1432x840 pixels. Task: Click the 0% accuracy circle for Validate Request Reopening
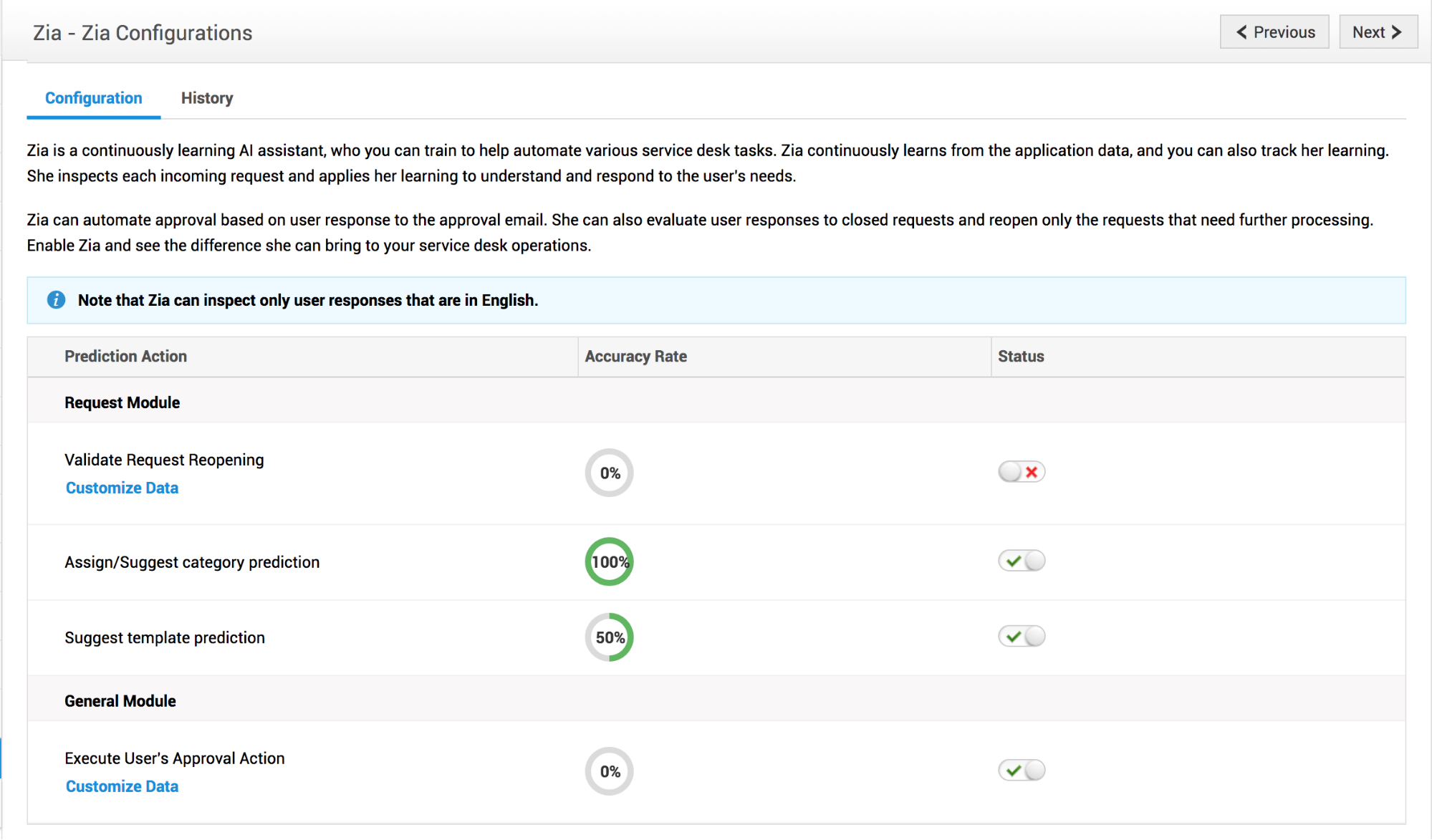tap(610, 473)
